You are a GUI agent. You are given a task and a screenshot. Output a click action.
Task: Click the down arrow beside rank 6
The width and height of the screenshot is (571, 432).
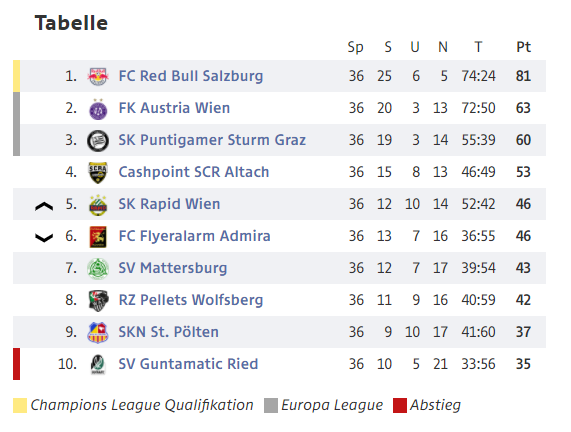coord(44,238)
